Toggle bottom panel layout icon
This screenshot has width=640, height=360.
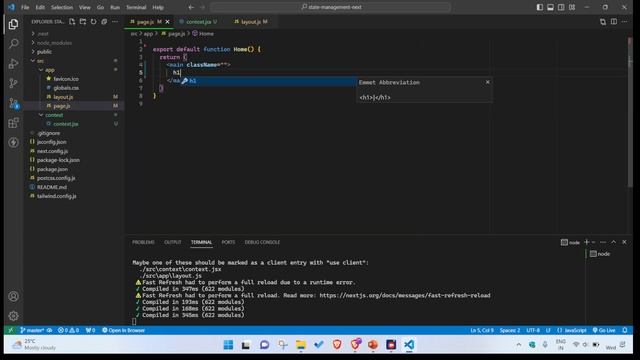550,7
